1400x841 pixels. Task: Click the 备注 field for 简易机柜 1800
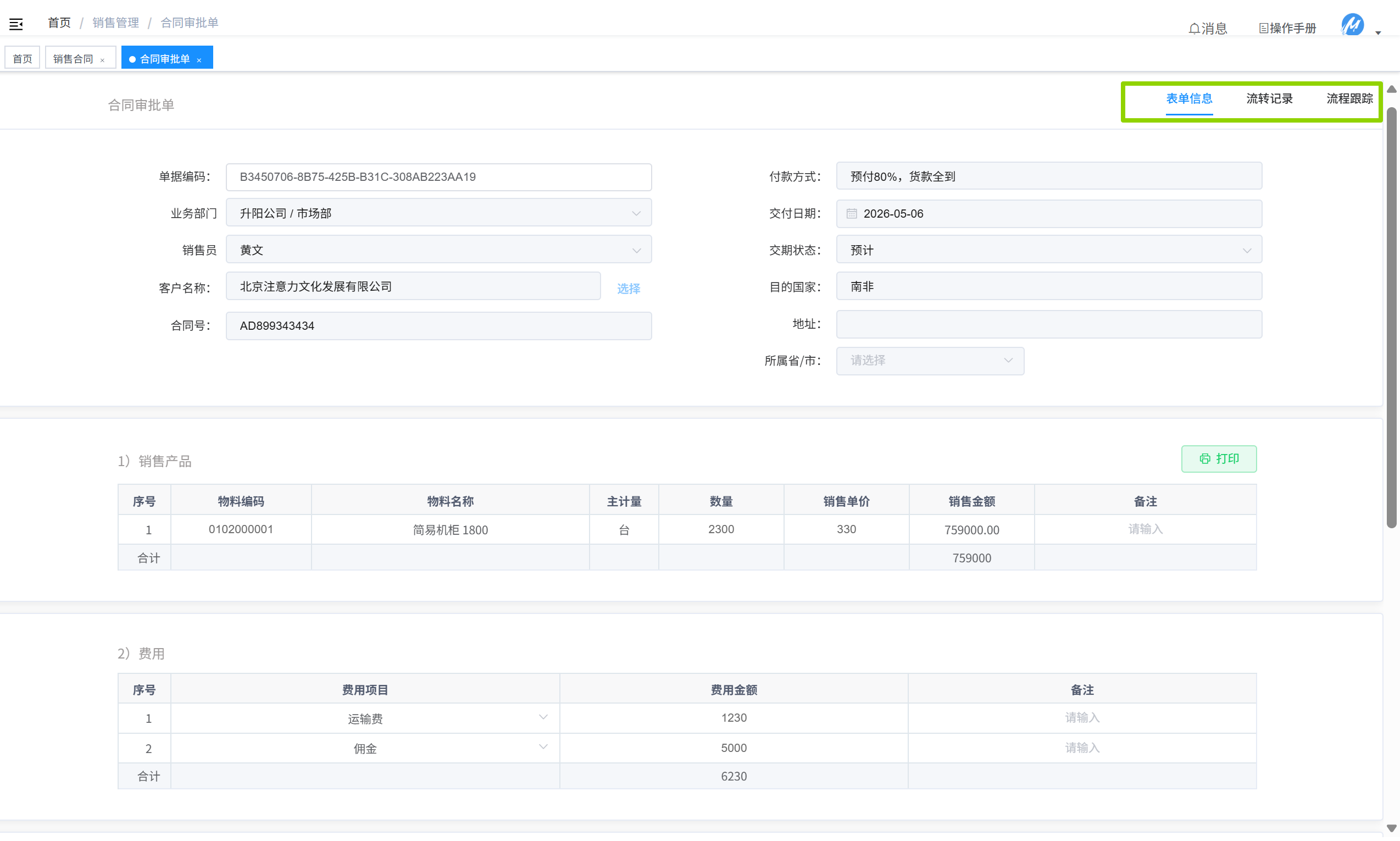coord(1145,529)
